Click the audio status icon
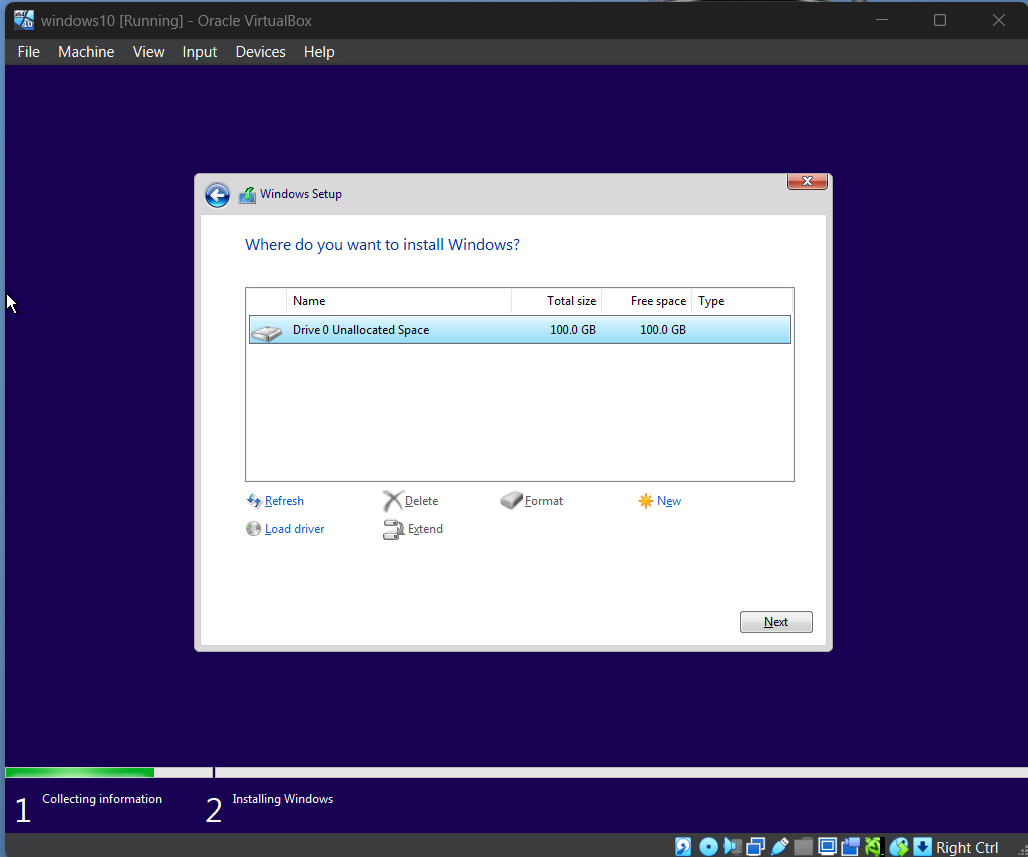Viewport: 1028px width, 857px height. (x=732, y=847)
